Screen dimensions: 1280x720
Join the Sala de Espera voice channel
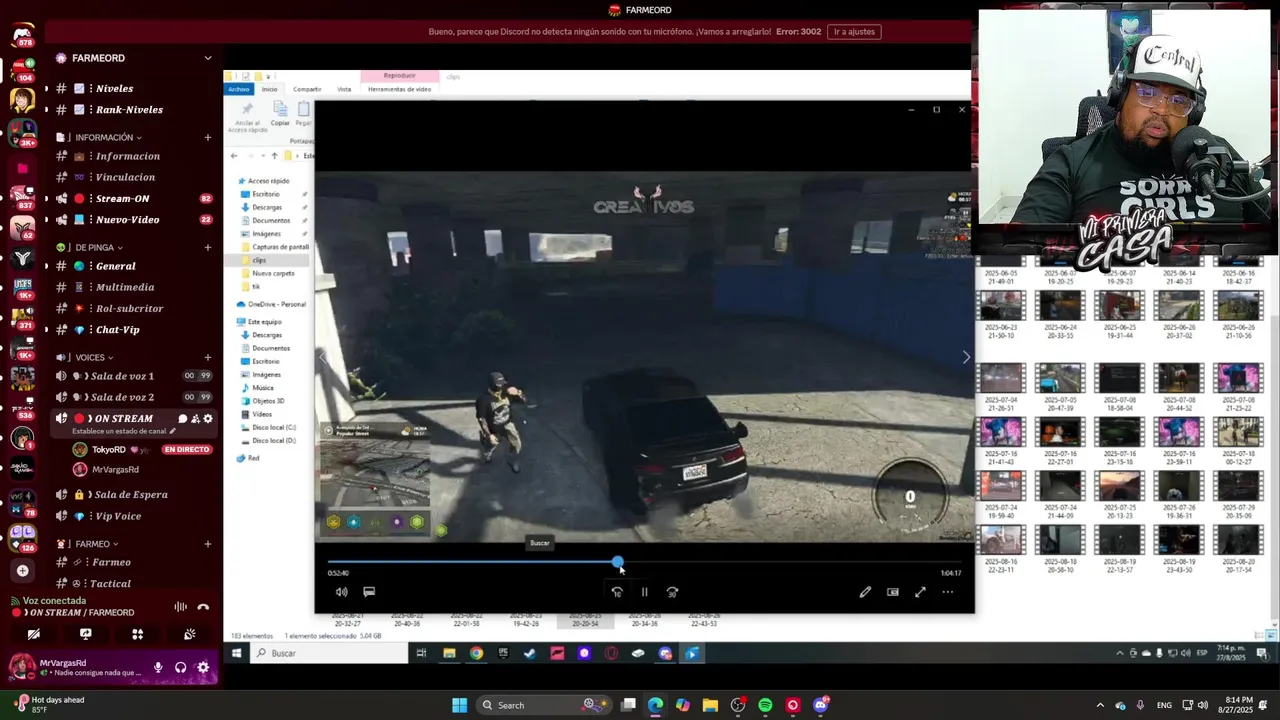tap(134, 494)
